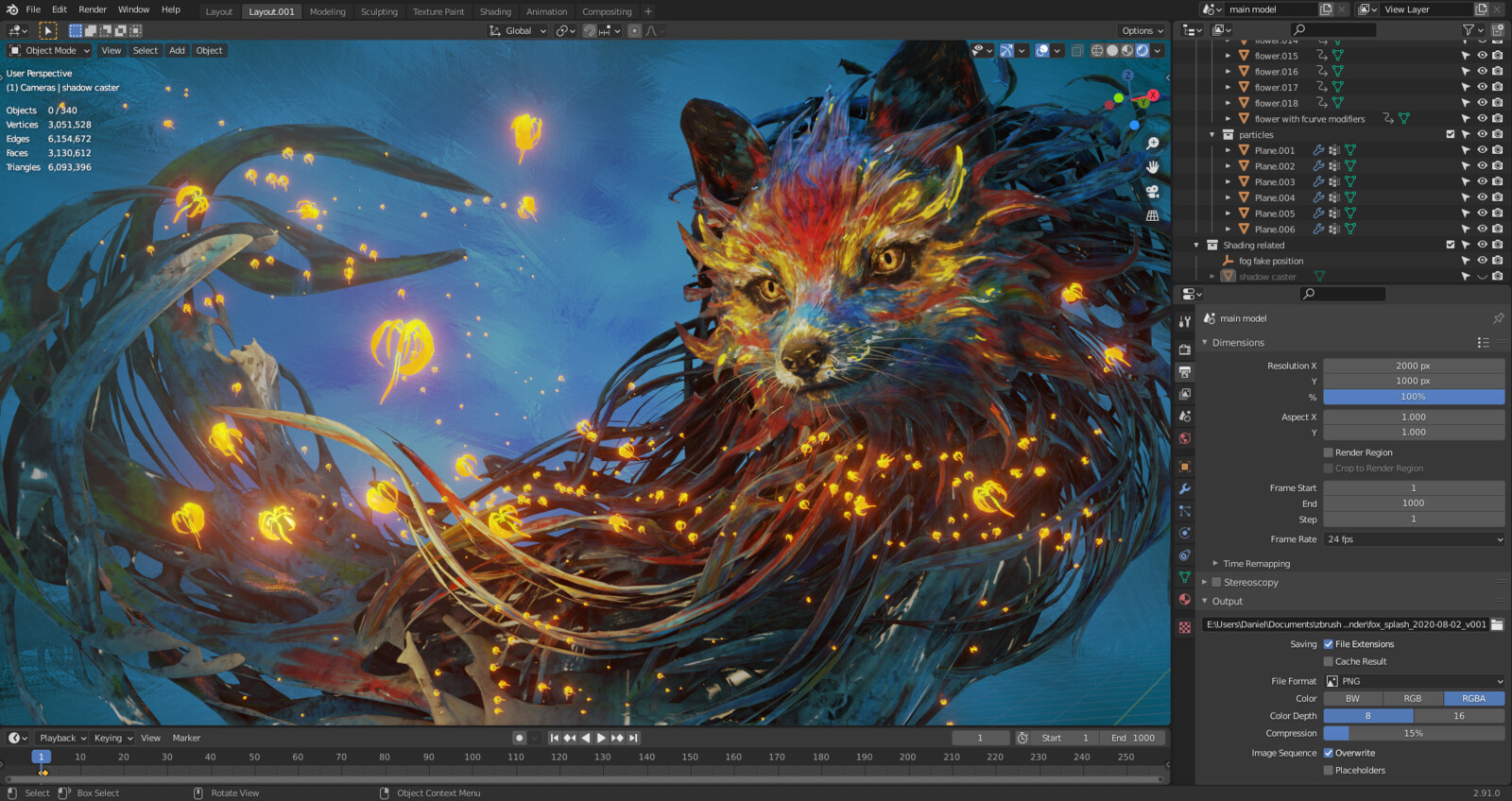Open viewport Add menu
The width and height of the screenshot is (1512, 801).
pos(177,51)
